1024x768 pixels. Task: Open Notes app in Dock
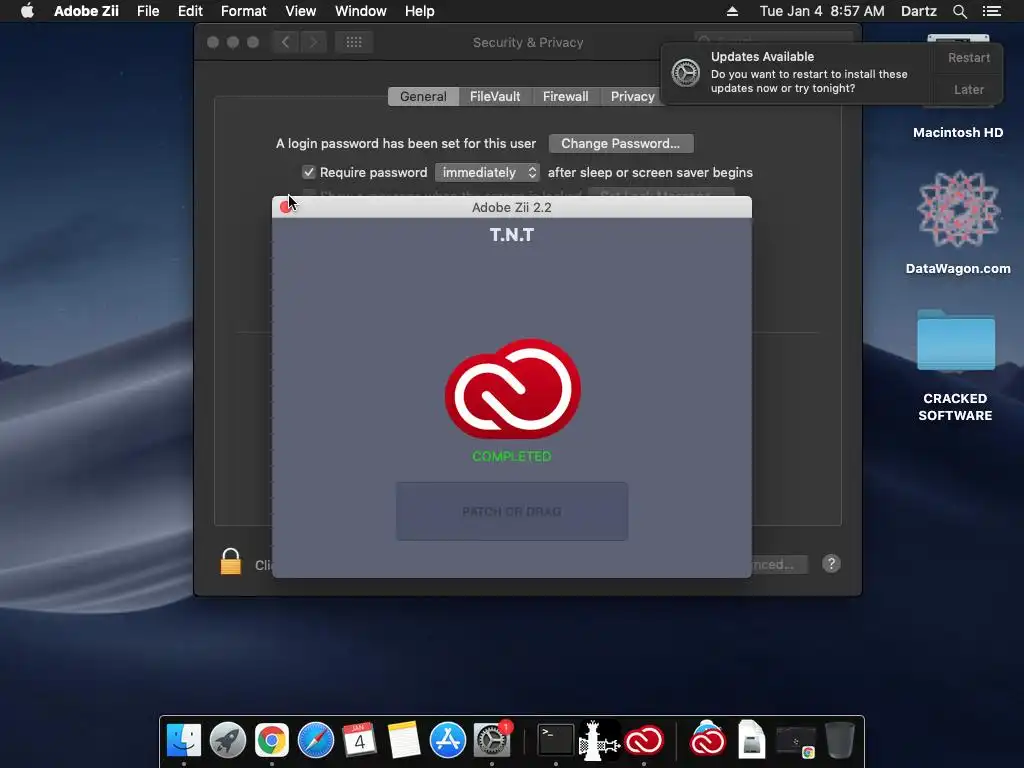(x=404, y=740)
